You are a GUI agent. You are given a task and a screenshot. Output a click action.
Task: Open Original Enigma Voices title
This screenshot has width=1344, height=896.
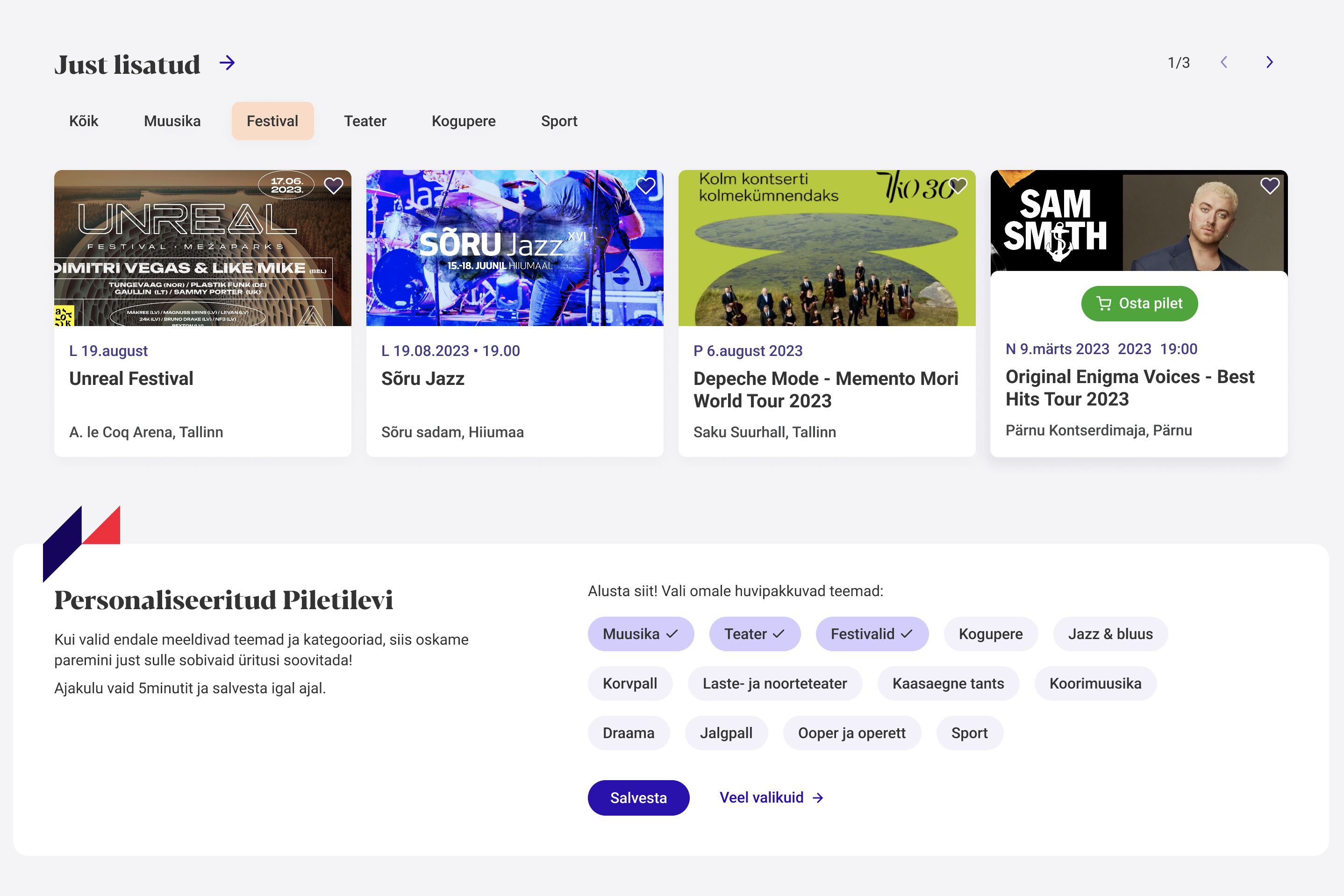coord(1130,388)
